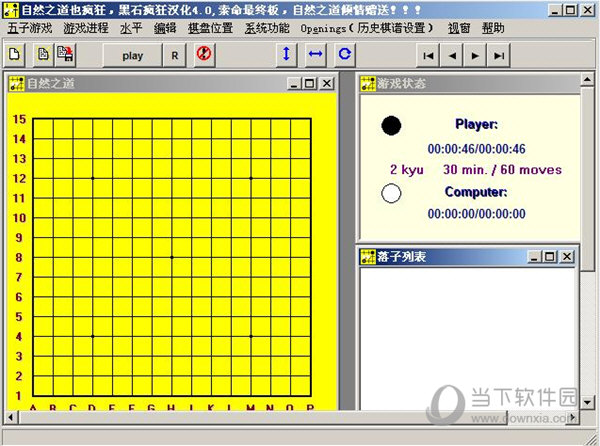Click the R toolbar button
600x446 pixels.
(x=174, y=56)
